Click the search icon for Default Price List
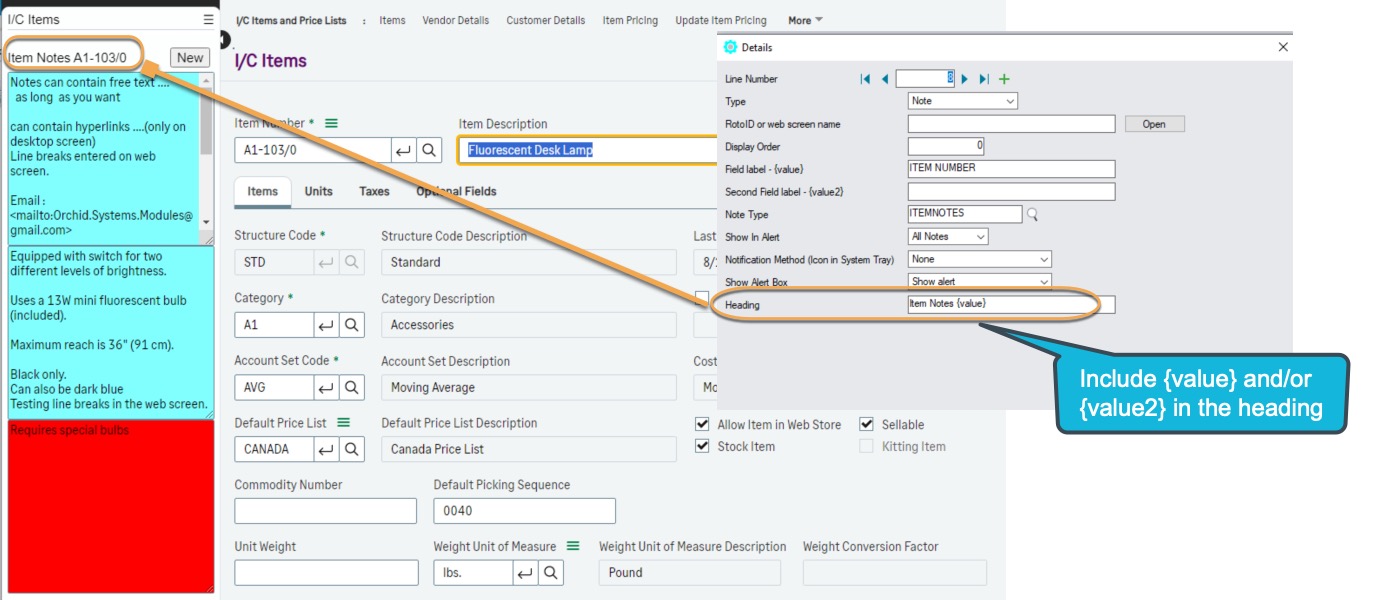The height and width of the screenshot is (600, 1396). tap(352, 449)
